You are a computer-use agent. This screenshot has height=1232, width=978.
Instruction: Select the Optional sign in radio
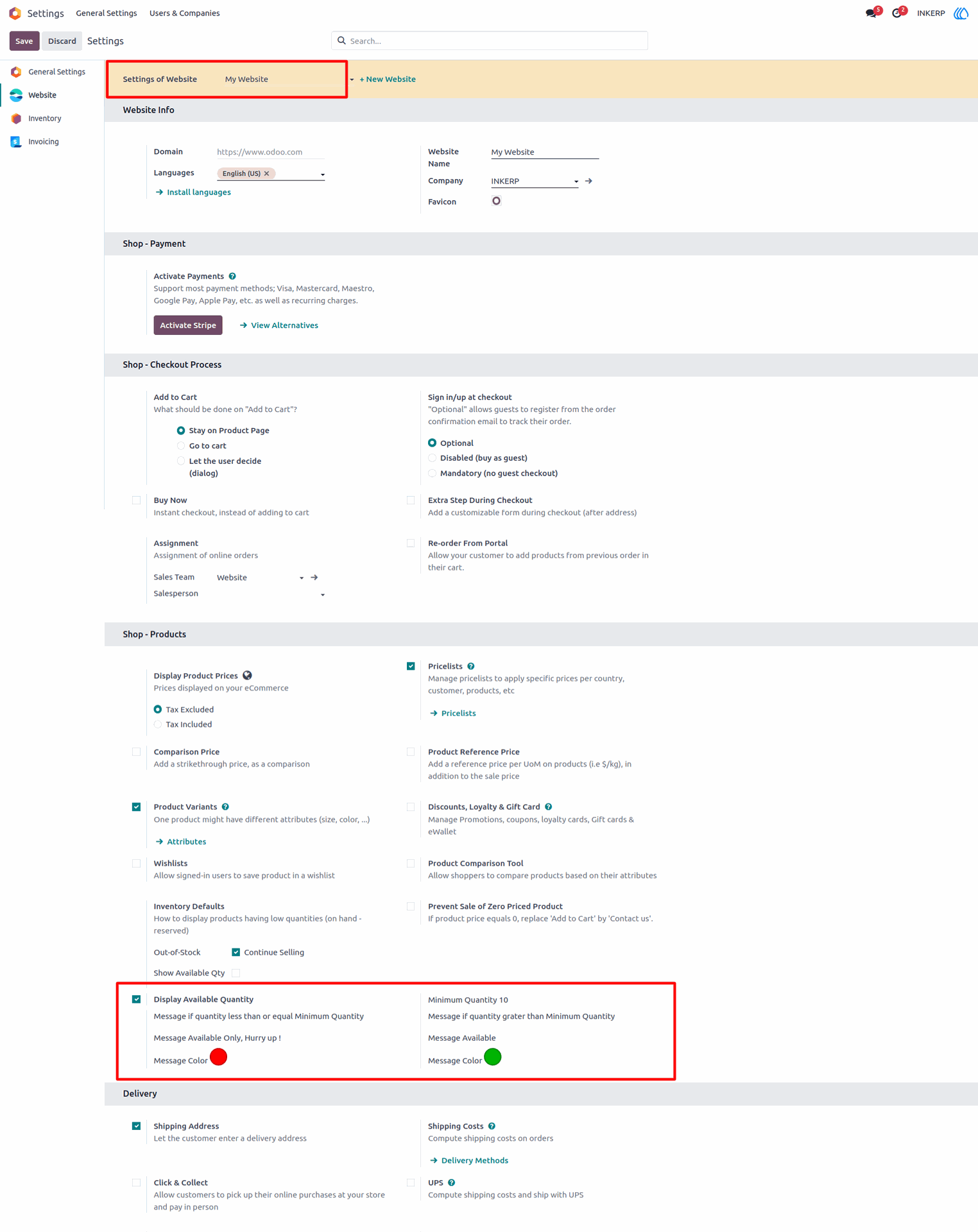pos(432,443)
